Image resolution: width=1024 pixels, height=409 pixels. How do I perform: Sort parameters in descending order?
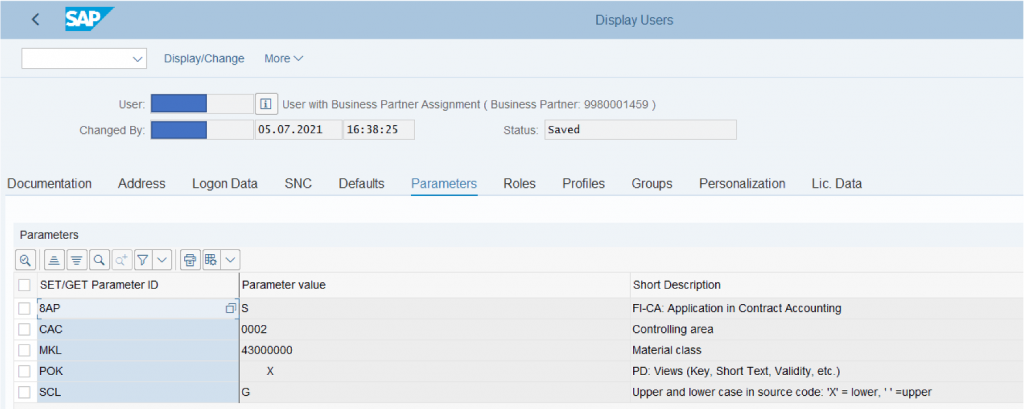tap(76, 260)
